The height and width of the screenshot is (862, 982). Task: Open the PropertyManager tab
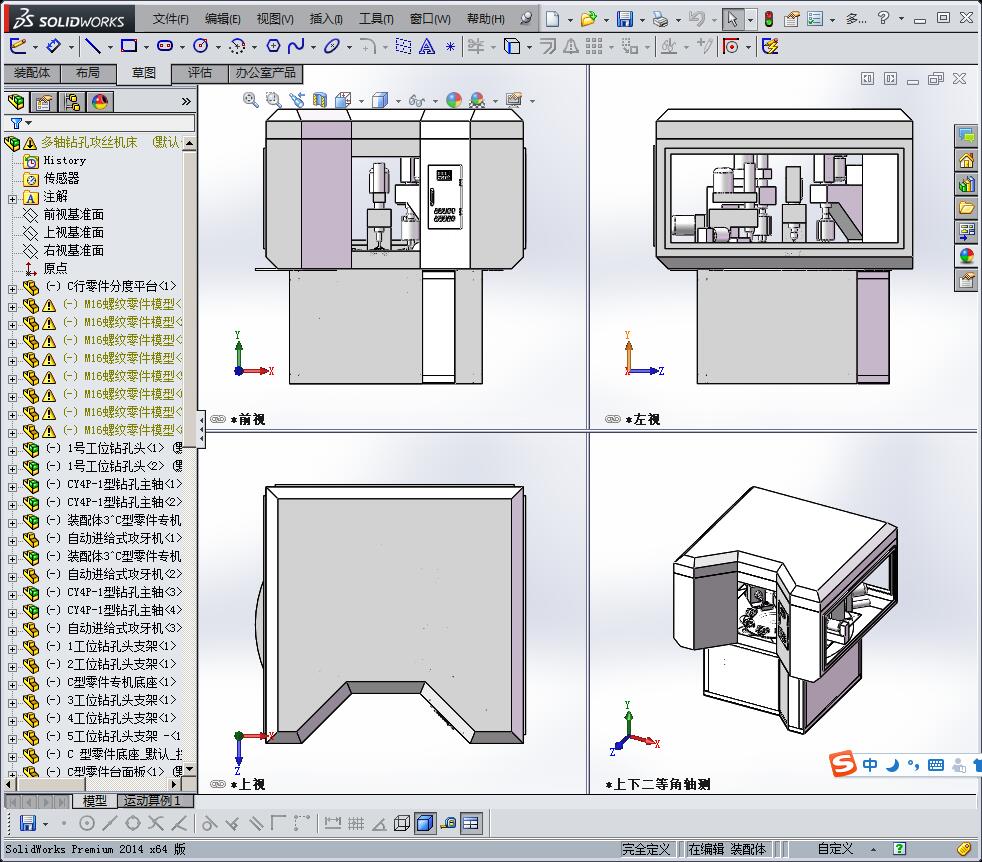tap(44, 101)
